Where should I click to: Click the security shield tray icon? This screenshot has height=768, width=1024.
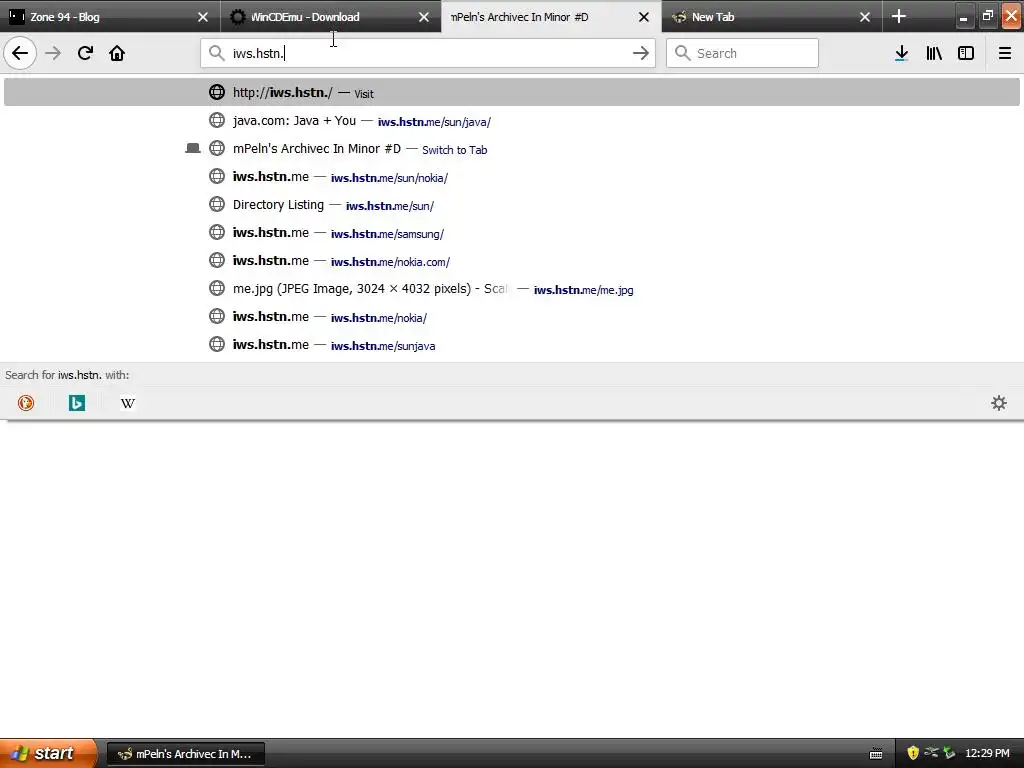pyautogui.click(x=913, y=753)
